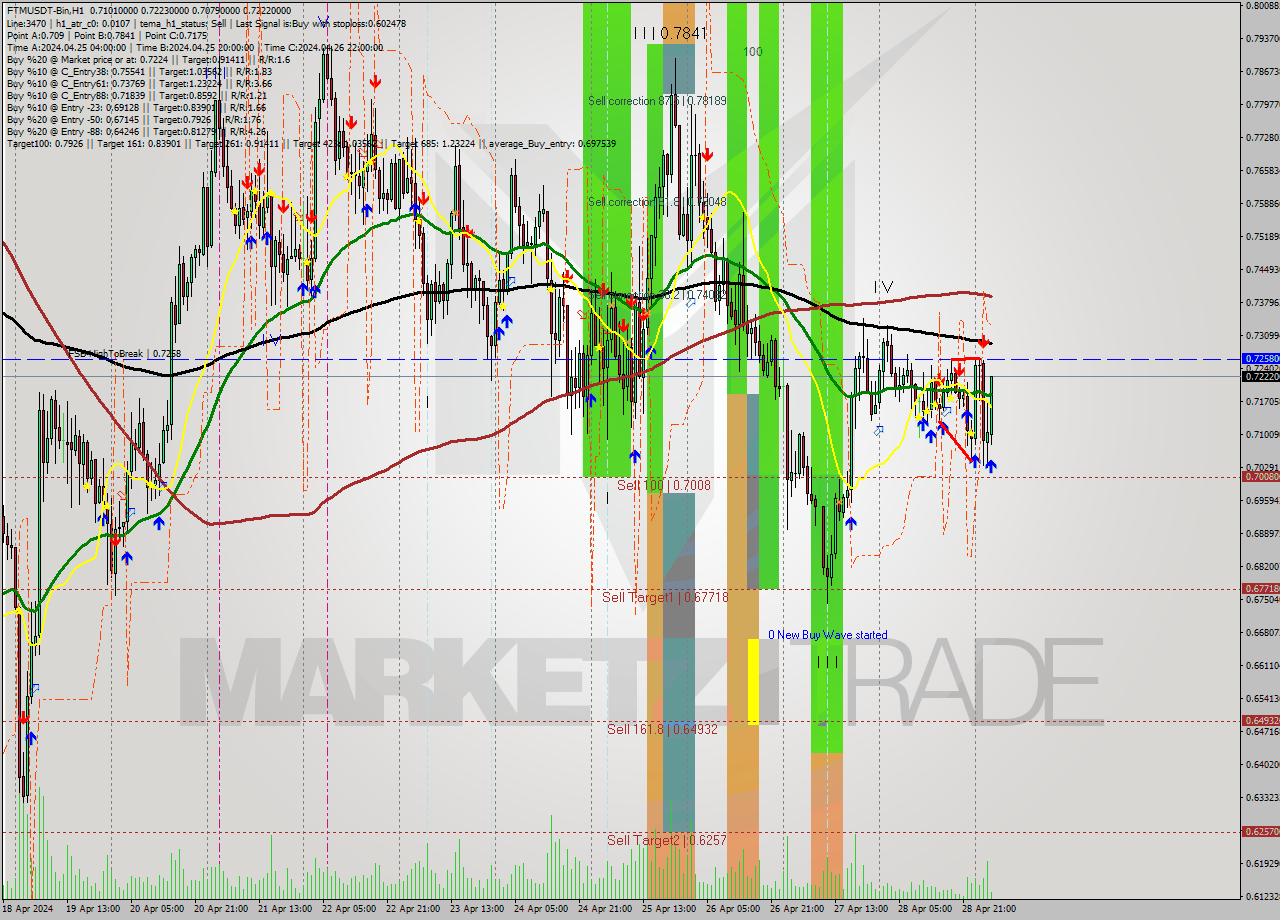The width and height of the screenshot is (1280, 920).
Task: Click the '18 Apr 2024' date label
Action: (28, 909)
